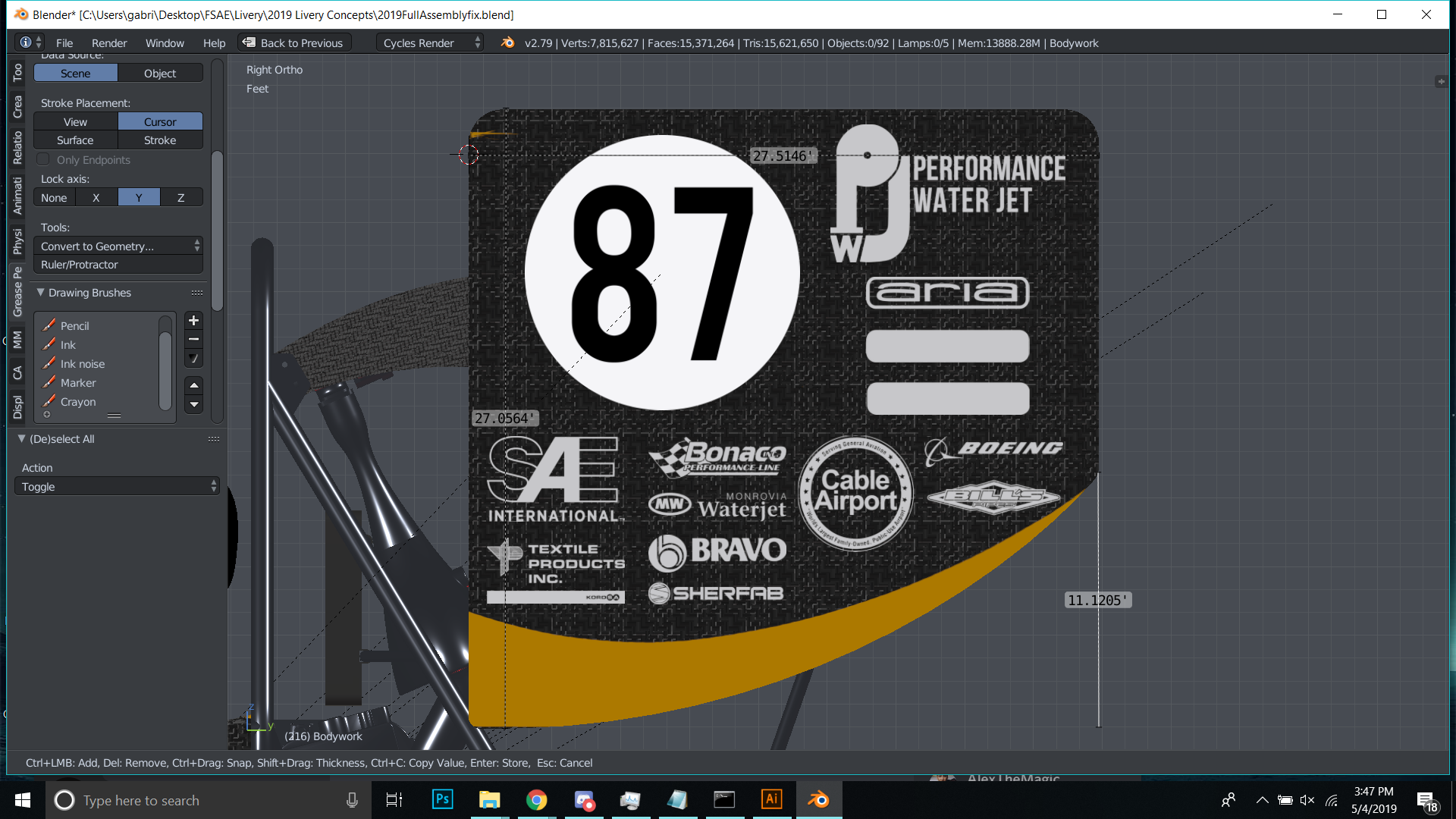Set stroke placement to Cursor

[x=160, y=121]
